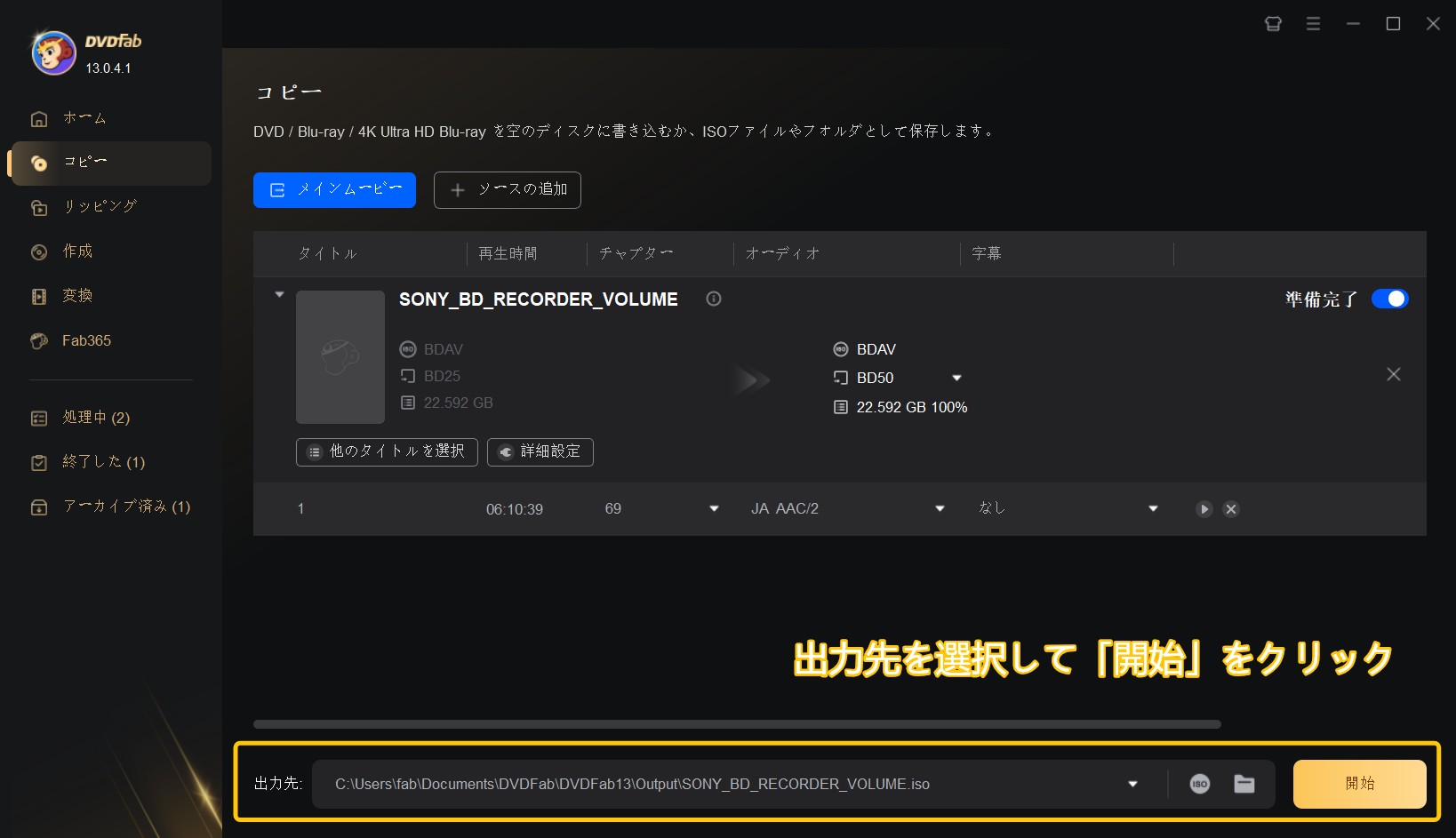Minimize the DVDFab window
The image size is (1456, 838).
point(1353,24)
